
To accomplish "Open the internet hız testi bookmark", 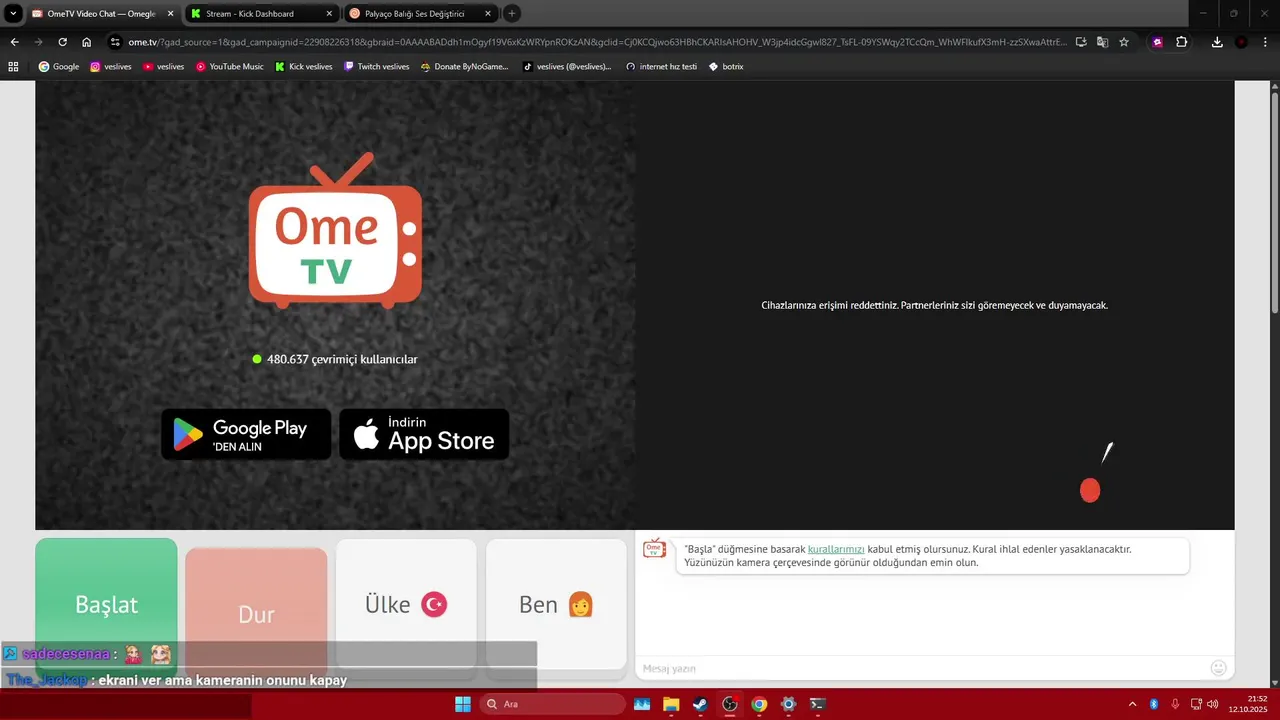I will point(661,67).
